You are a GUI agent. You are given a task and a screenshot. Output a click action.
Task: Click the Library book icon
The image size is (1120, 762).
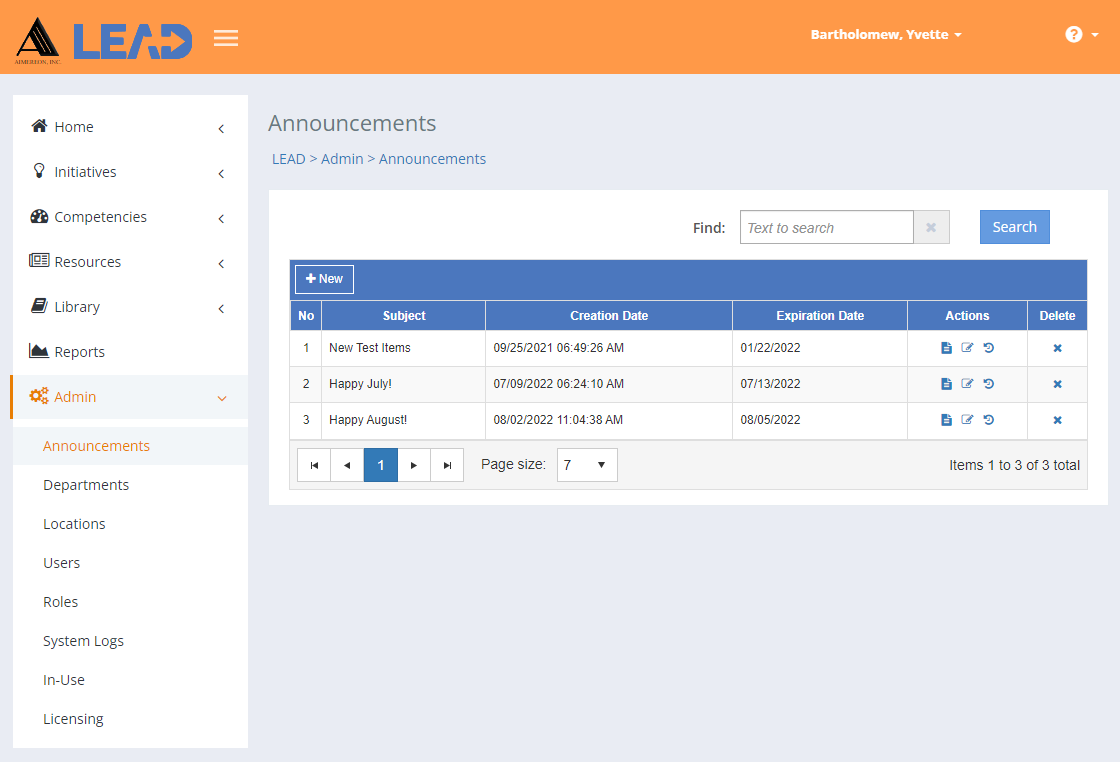[39, 306]
